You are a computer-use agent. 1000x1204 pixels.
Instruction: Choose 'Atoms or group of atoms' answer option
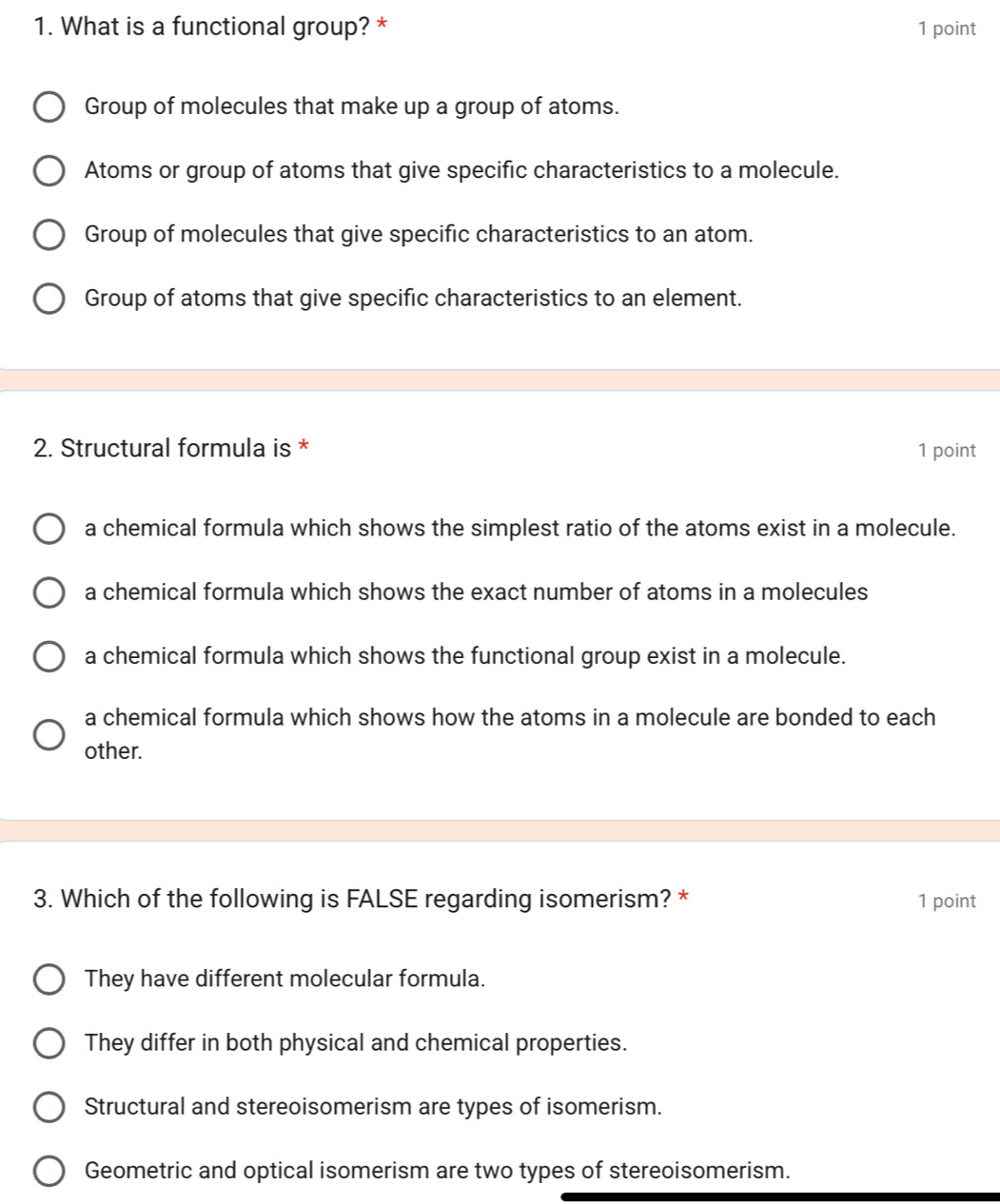(x=49, y=171)
